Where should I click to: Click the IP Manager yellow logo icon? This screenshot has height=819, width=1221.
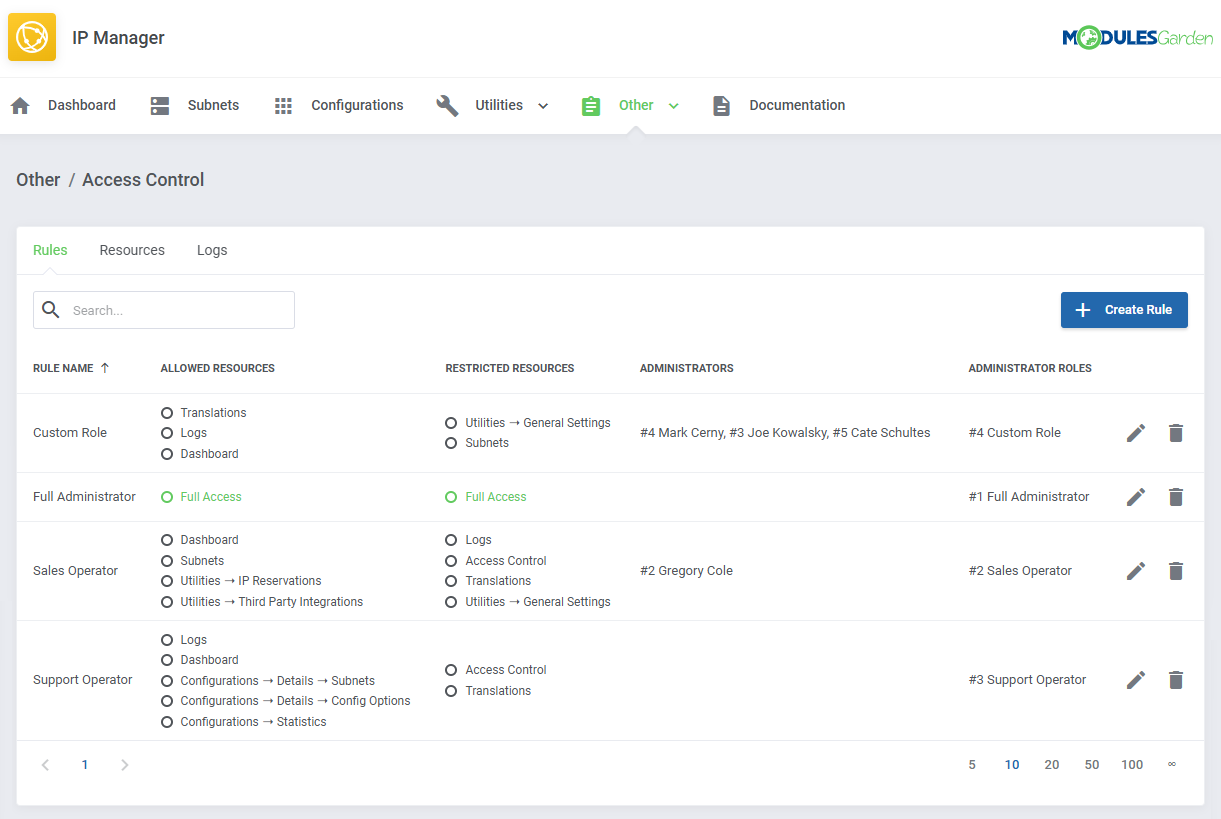pos(32,37)
